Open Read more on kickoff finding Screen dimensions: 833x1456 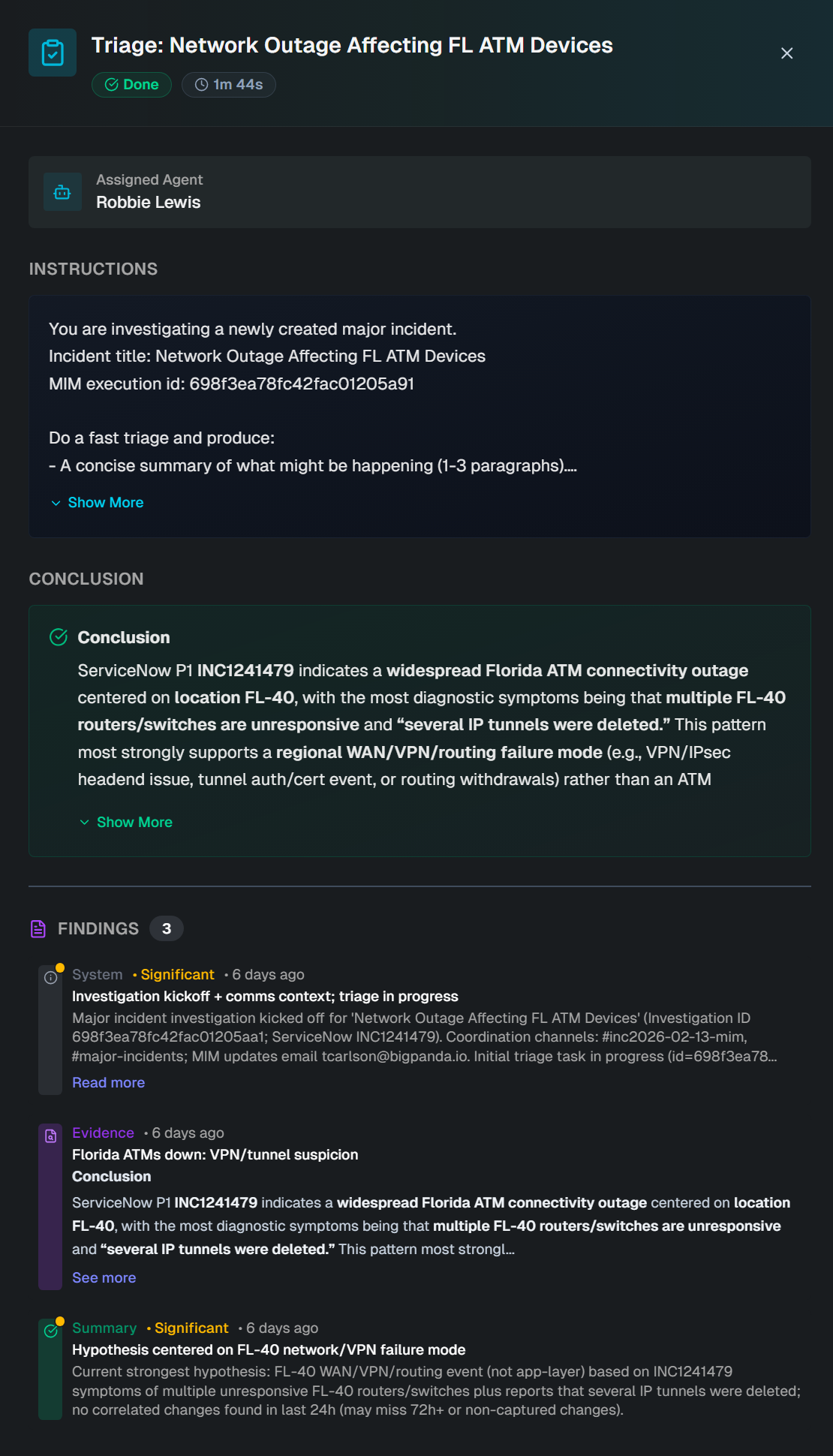[108, 1082]
